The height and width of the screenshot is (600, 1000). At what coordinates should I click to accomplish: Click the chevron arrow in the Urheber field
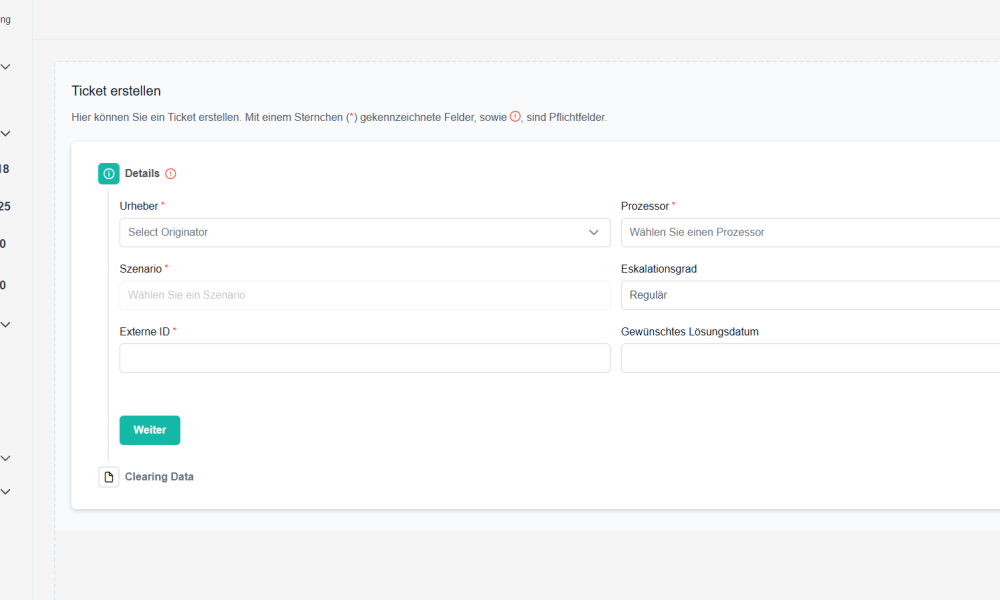(x=593, y=232)
